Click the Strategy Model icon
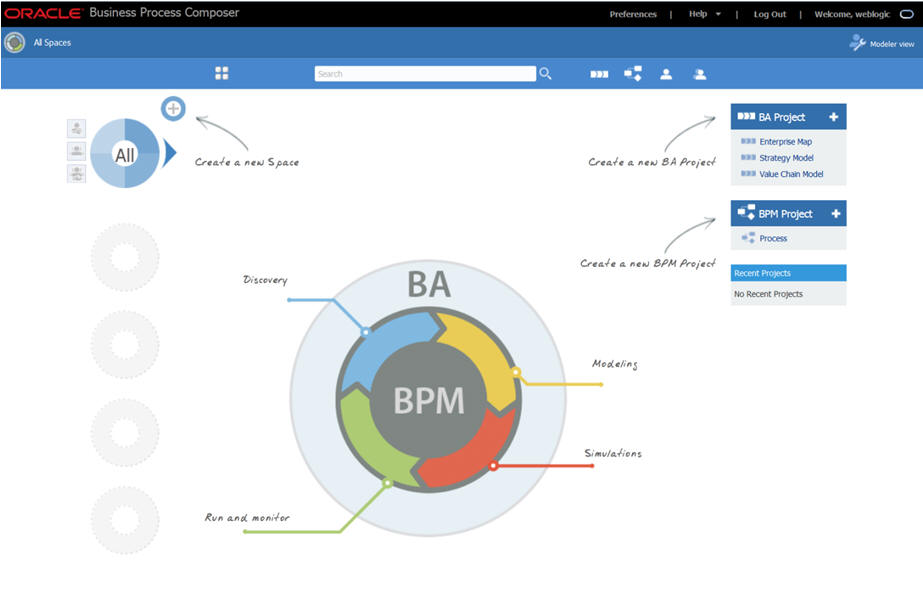 [748, 157]
